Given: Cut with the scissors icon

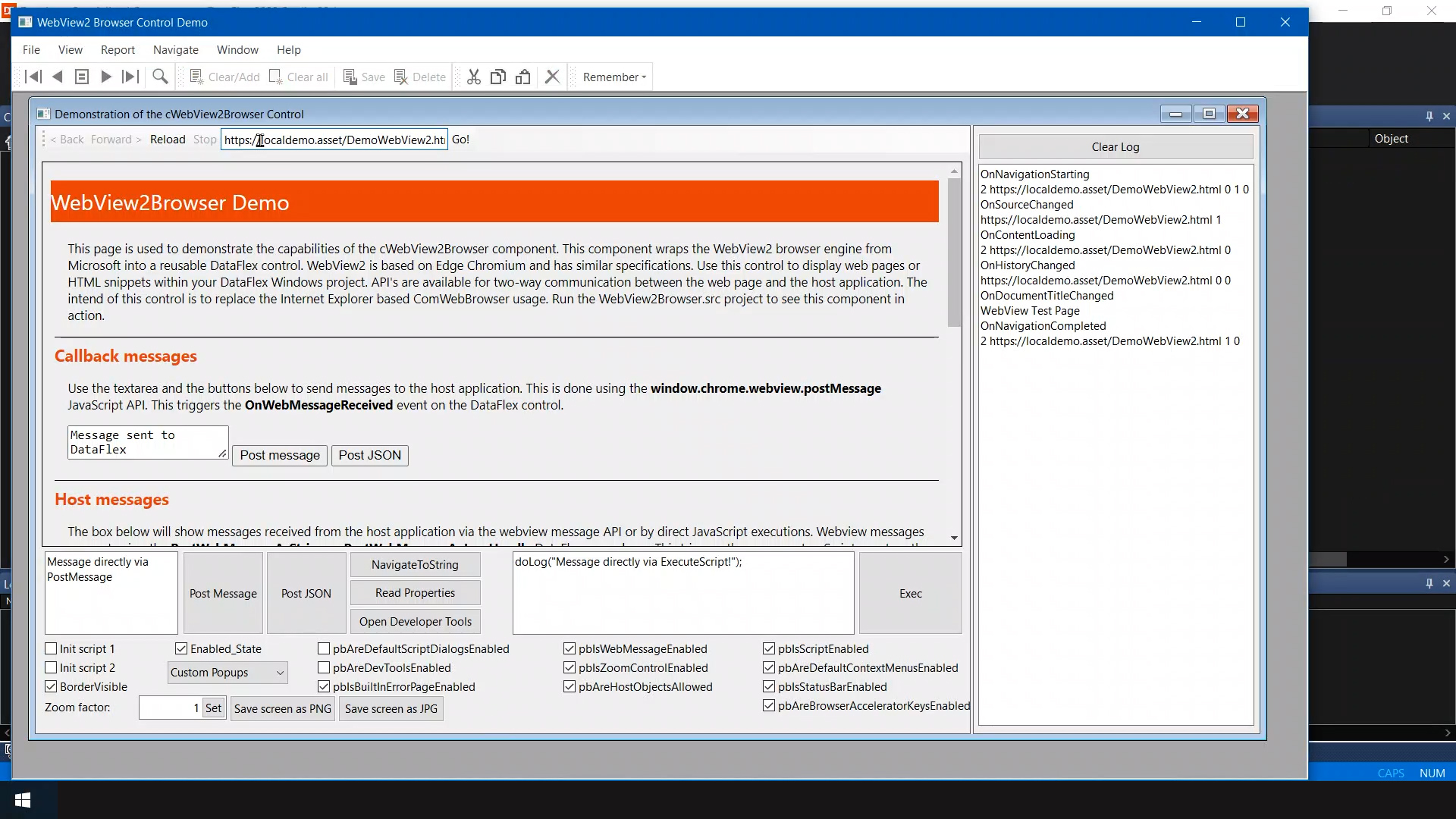Looking at the screenshot, I should pyautogui.click(x=474, y=77).
